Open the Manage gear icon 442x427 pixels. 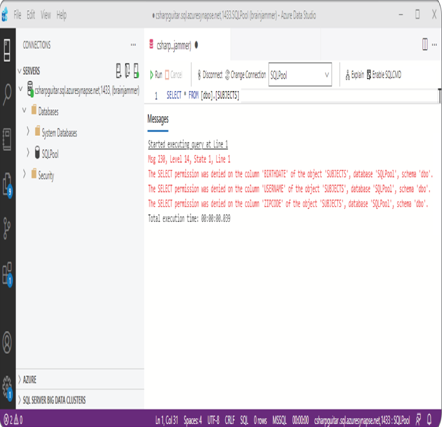pos(7,388)
